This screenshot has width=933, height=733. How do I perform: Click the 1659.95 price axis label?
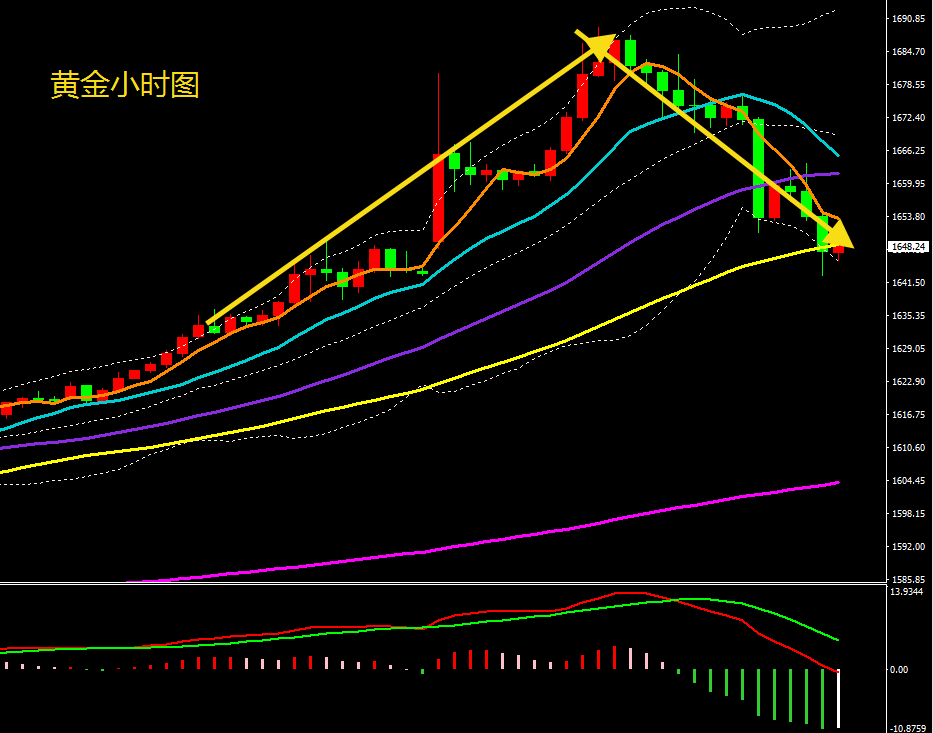click(908, 184)
